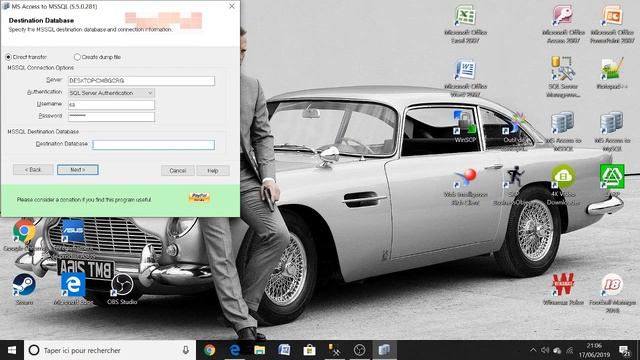The width and height of the screenshot is (640, 360).
Task: Open Microsoft Office Word 2007 desktop shortcut
Action: pyautogui.click(x=465, y=78)
